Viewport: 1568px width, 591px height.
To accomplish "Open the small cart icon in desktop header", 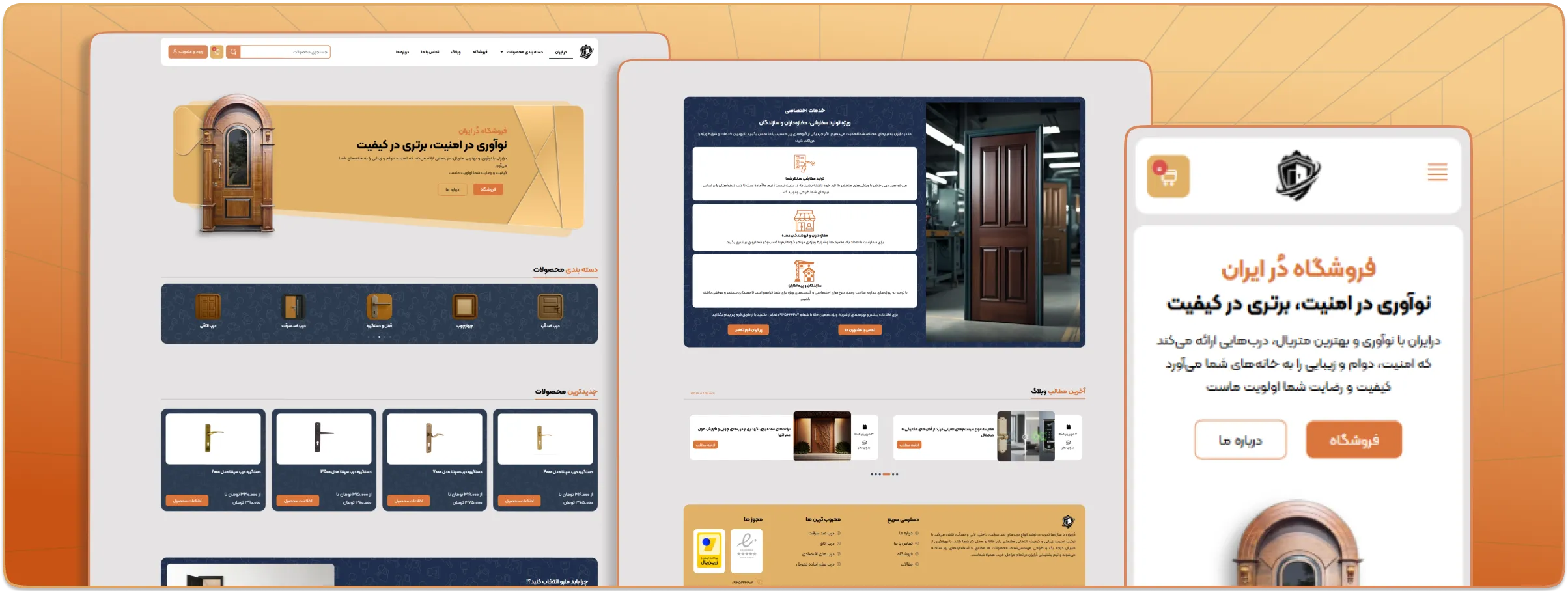I will 217,52.
